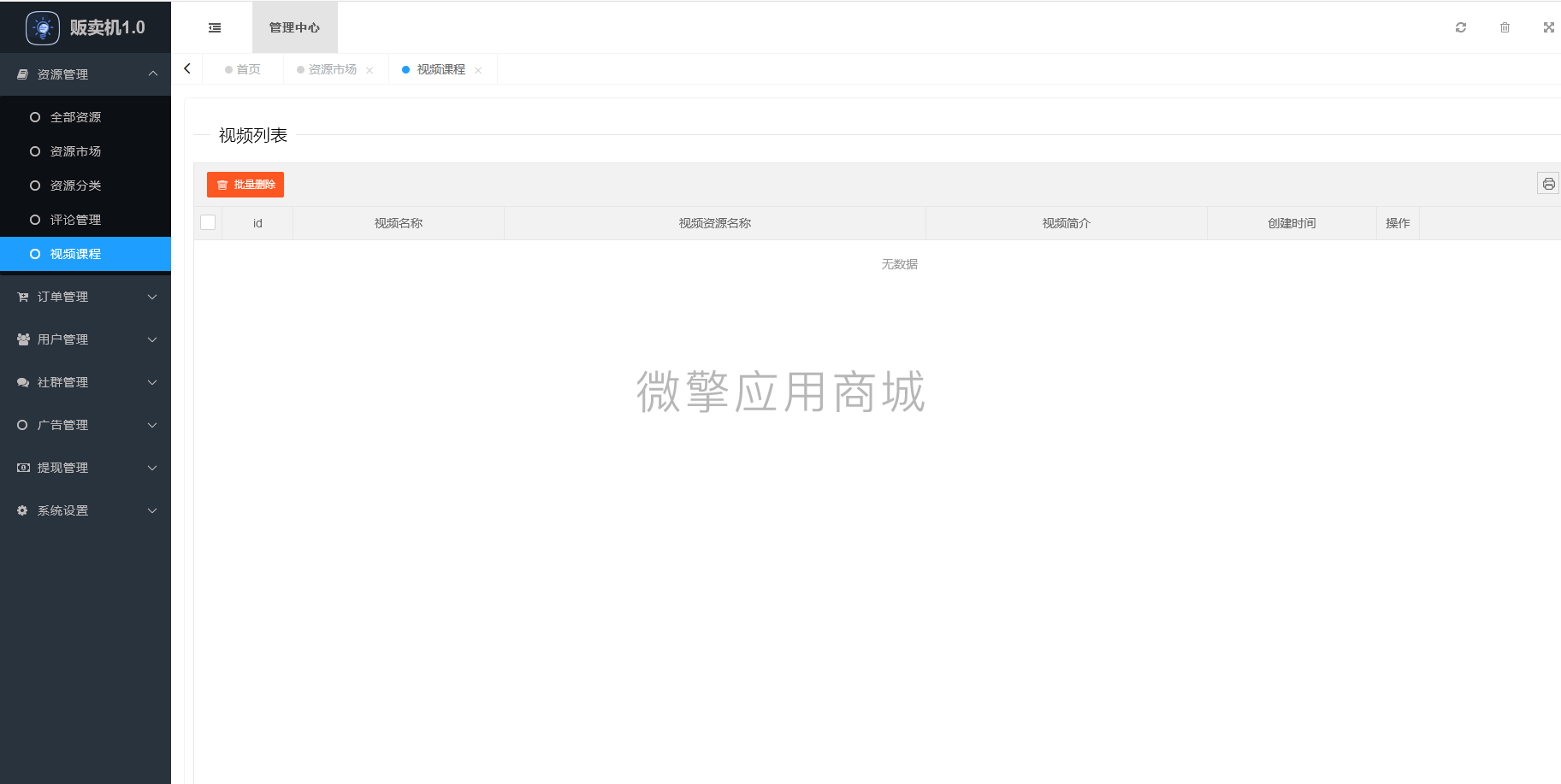
Task: Close the 视频课程 tab
Action: tap(478, 70)
